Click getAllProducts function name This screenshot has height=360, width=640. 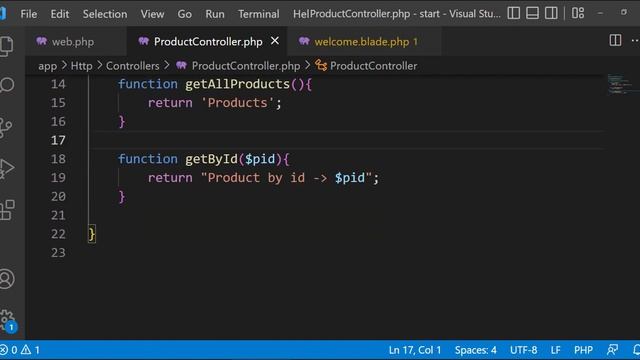point(237,84)
